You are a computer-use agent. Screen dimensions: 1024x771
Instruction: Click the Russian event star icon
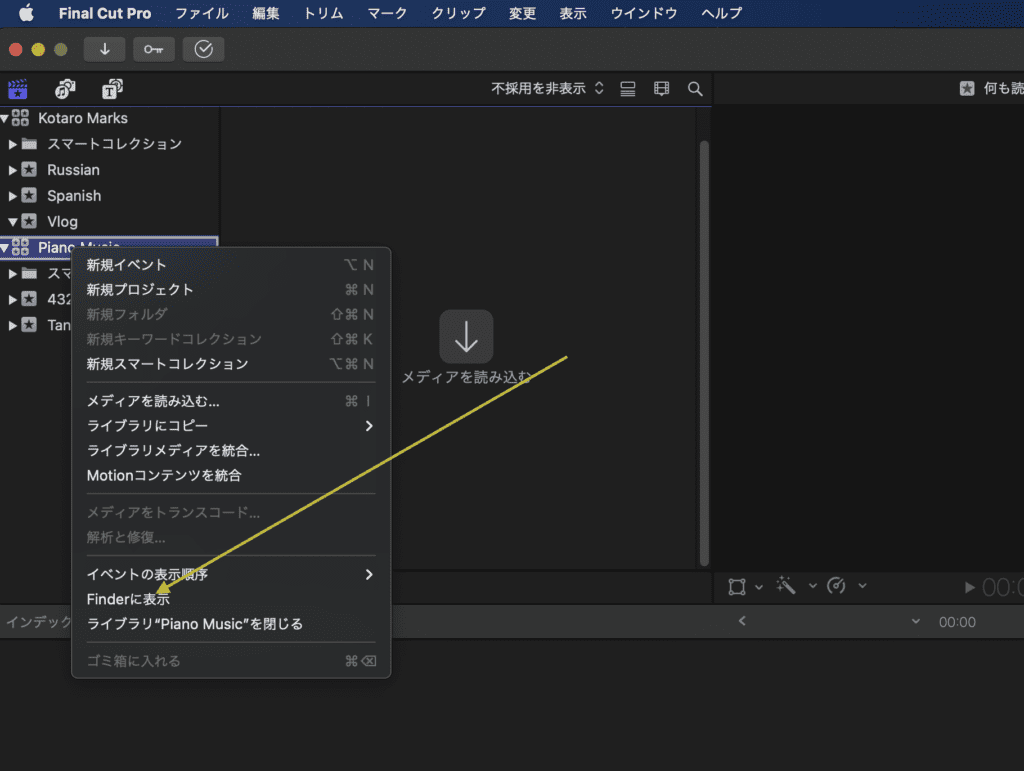point(29,170)
